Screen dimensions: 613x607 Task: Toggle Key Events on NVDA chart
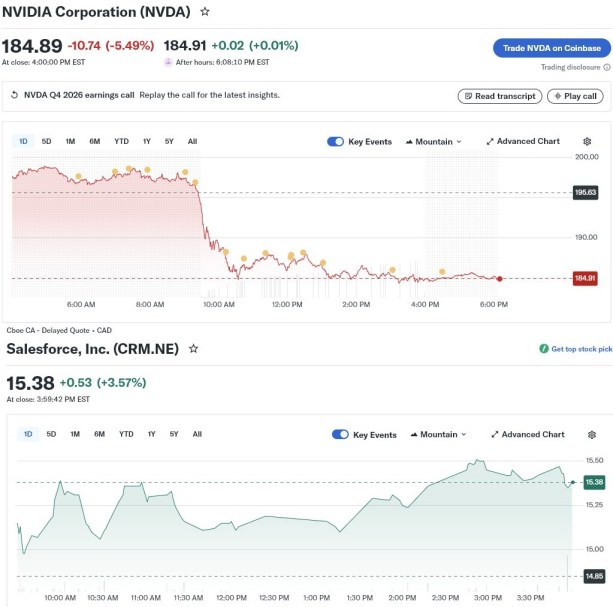click(x=336, y=142)
